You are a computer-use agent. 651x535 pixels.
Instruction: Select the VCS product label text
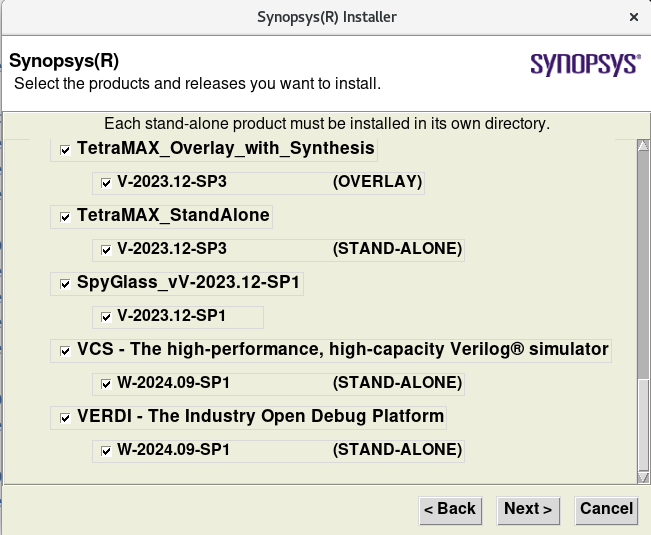click(342, 350)
